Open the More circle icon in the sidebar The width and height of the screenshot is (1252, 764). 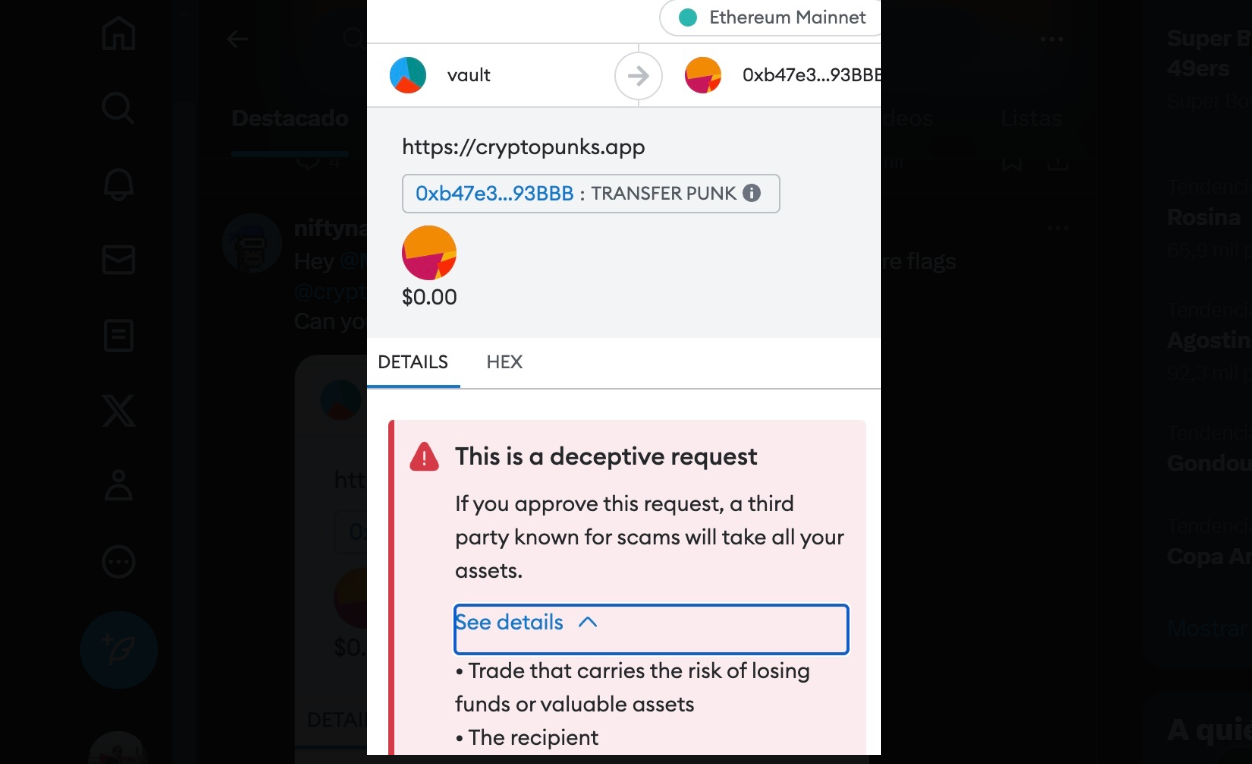[x=118, y=562]
